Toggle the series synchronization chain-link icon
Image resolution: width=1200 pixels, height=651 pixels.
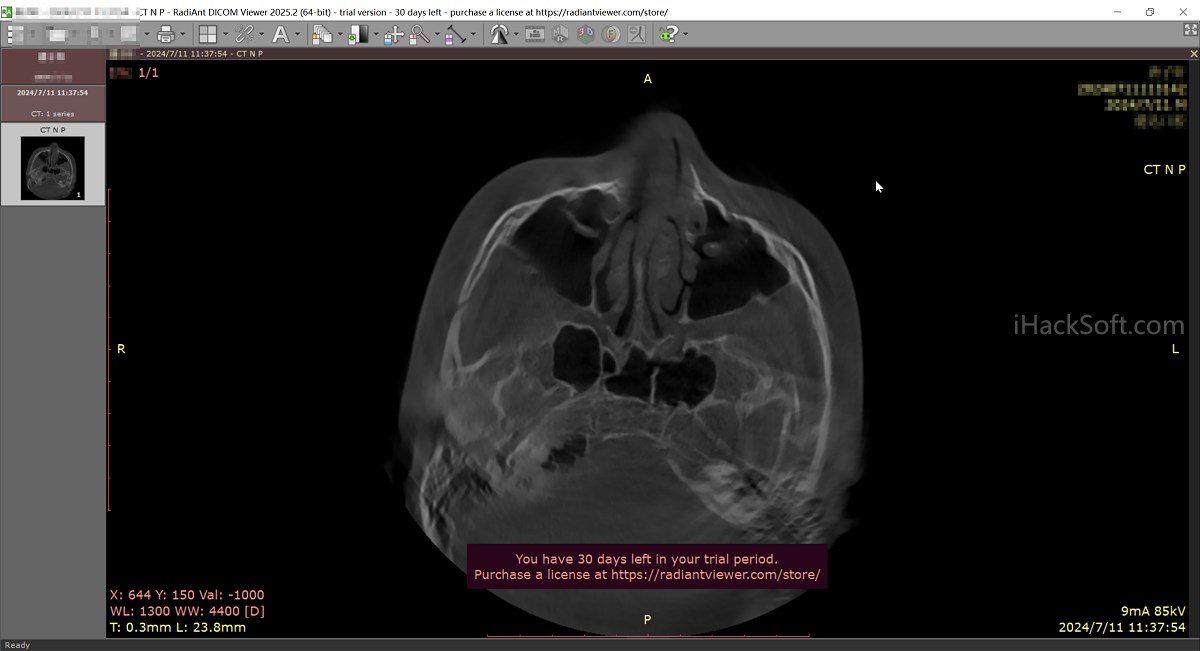coord(244,34)
